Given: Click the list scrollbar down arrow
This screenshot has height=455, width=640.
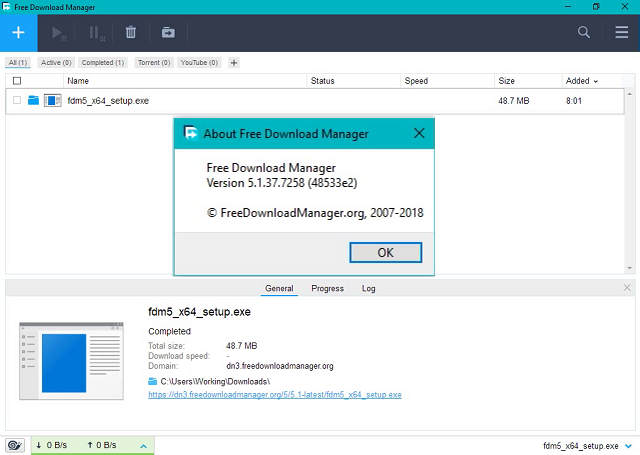Looking at the screenshot, I should click(x=629, y=268).
